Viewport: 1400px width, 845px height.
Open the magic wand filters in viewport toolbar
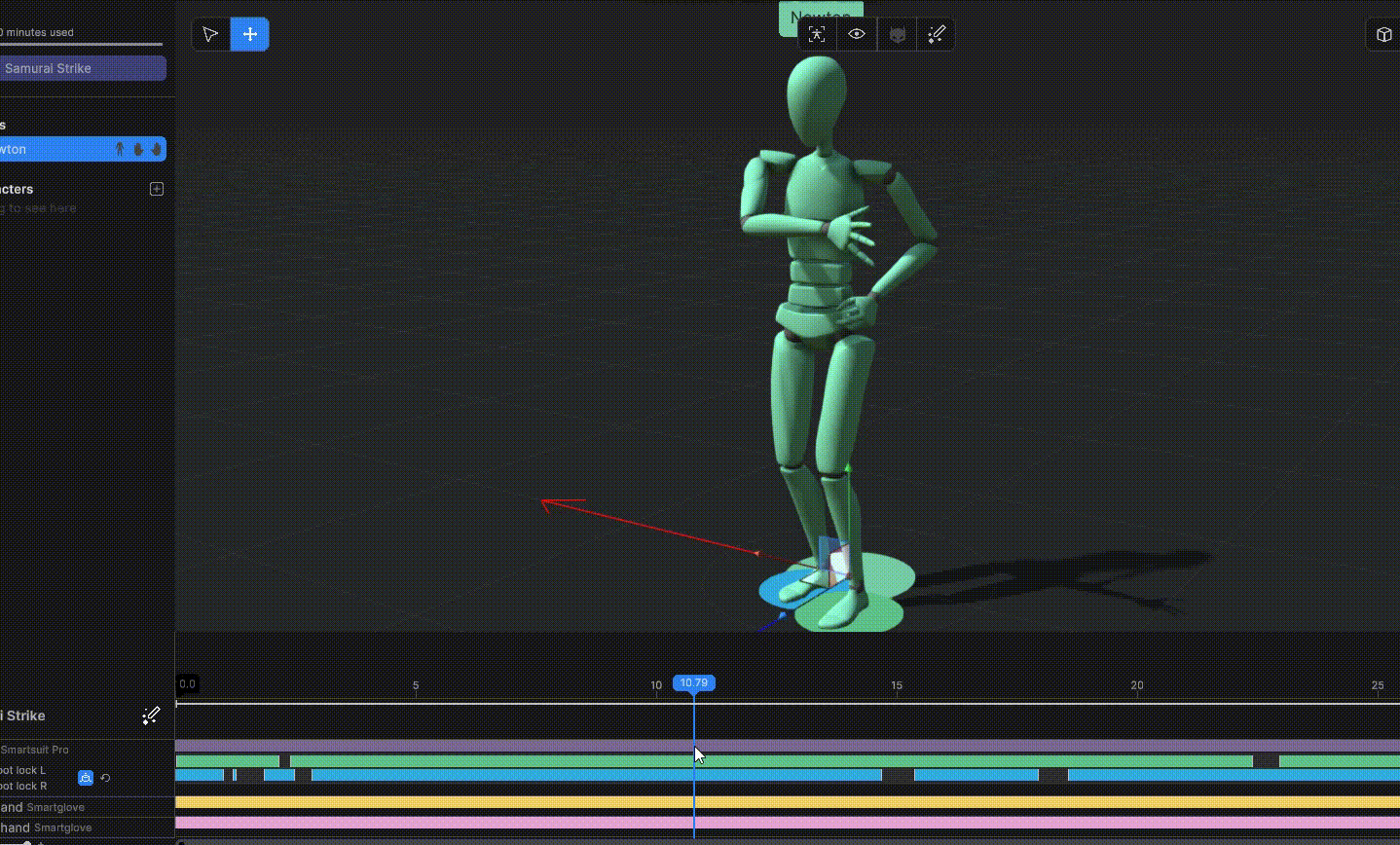point(937,35)
